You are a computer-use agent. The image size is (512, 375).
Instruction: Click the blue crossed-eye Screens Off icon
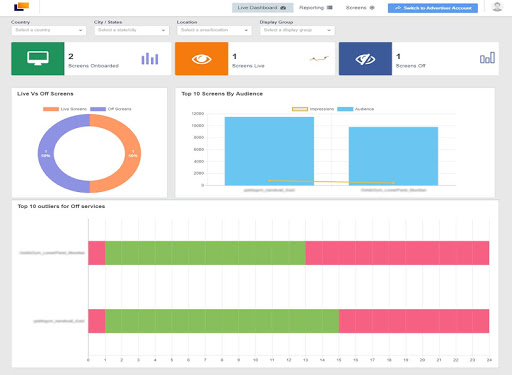pyautogui.click(x=365, y=59)
